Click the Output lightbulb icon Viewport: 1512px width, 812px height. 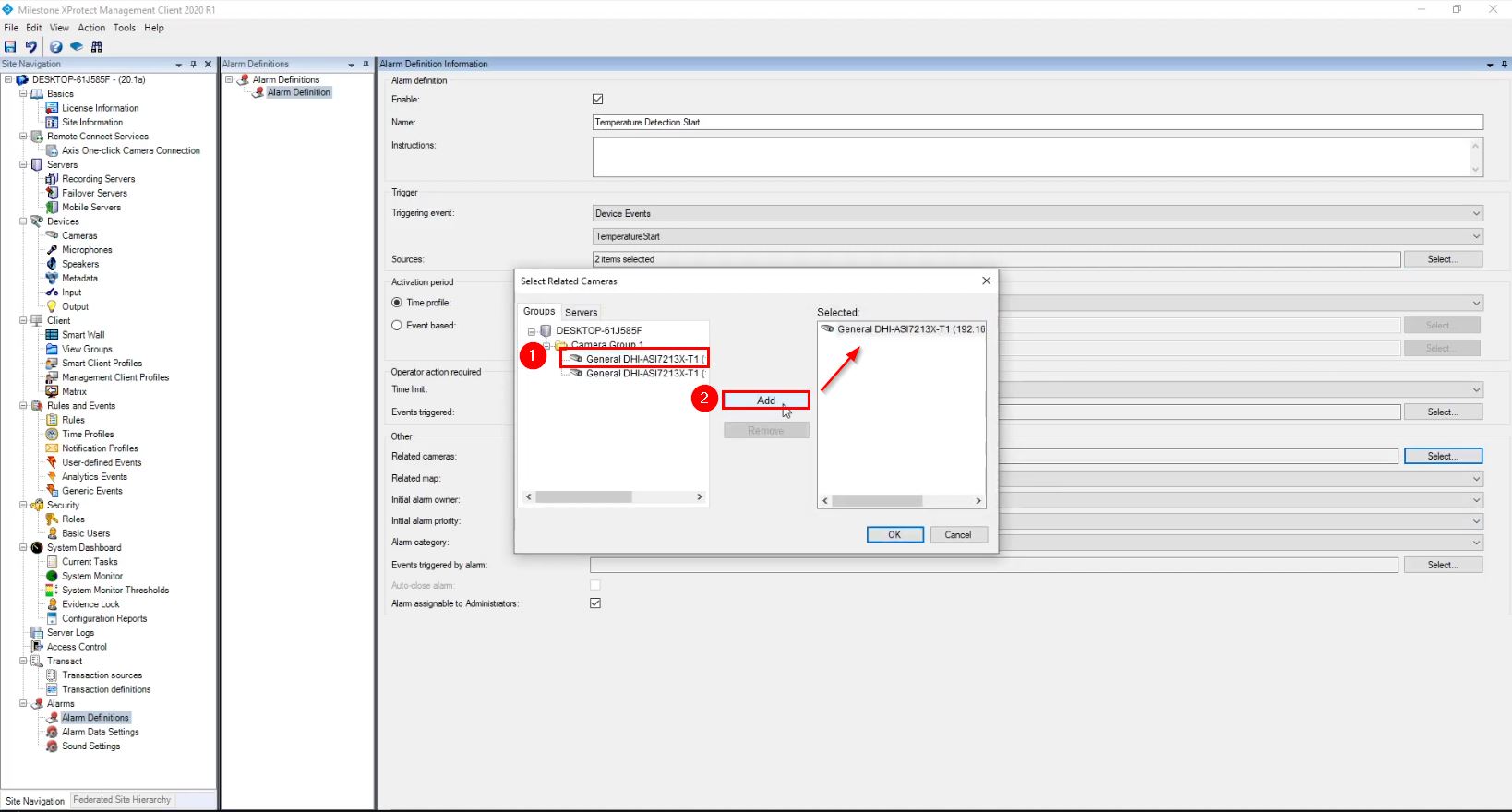(52, 306)
